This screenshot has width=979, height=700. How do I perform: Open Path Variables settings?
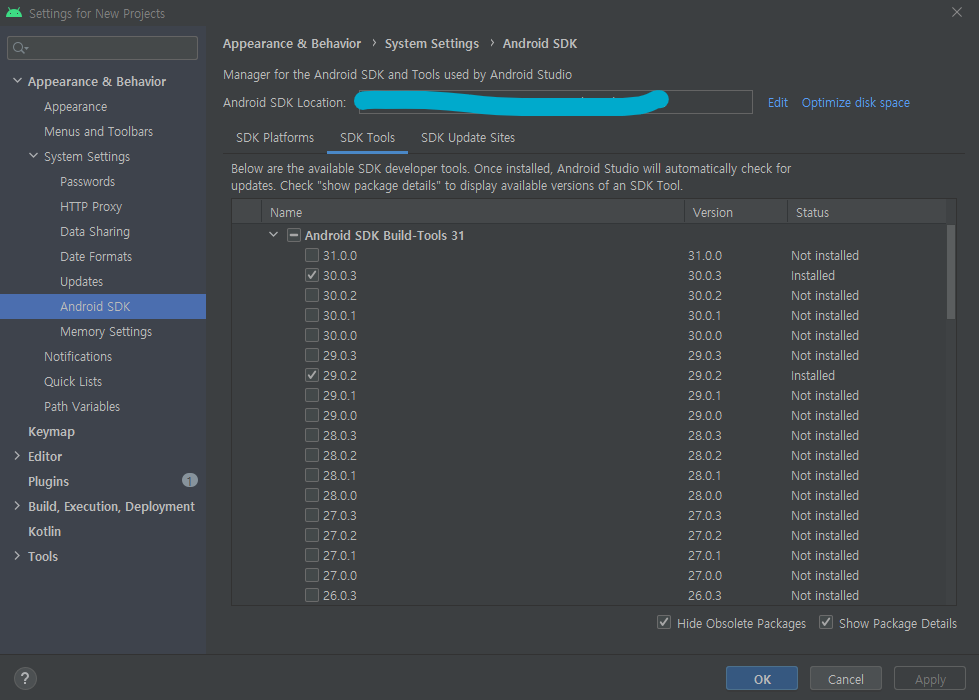82,407
